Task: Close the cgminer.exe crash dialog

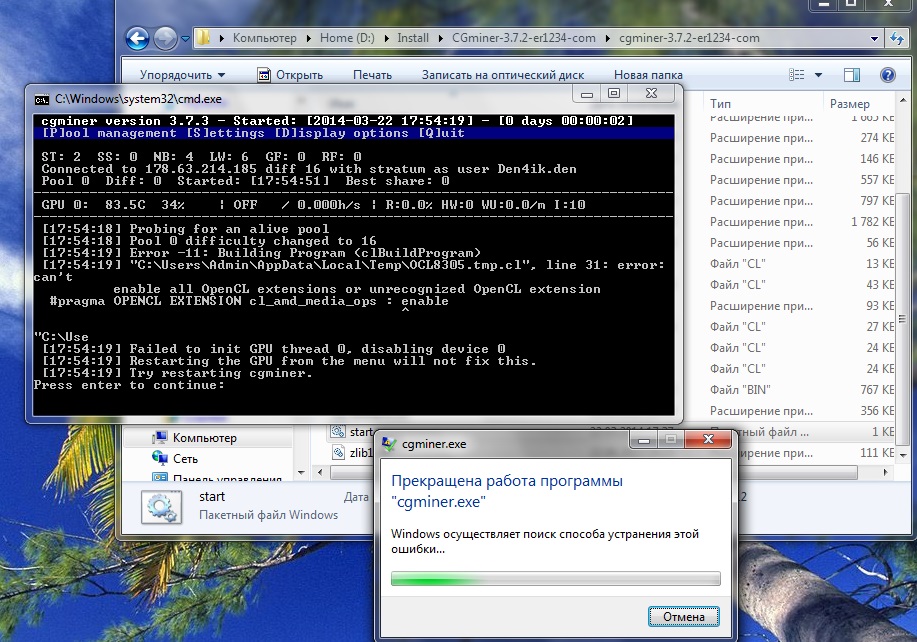Action: 708,439
